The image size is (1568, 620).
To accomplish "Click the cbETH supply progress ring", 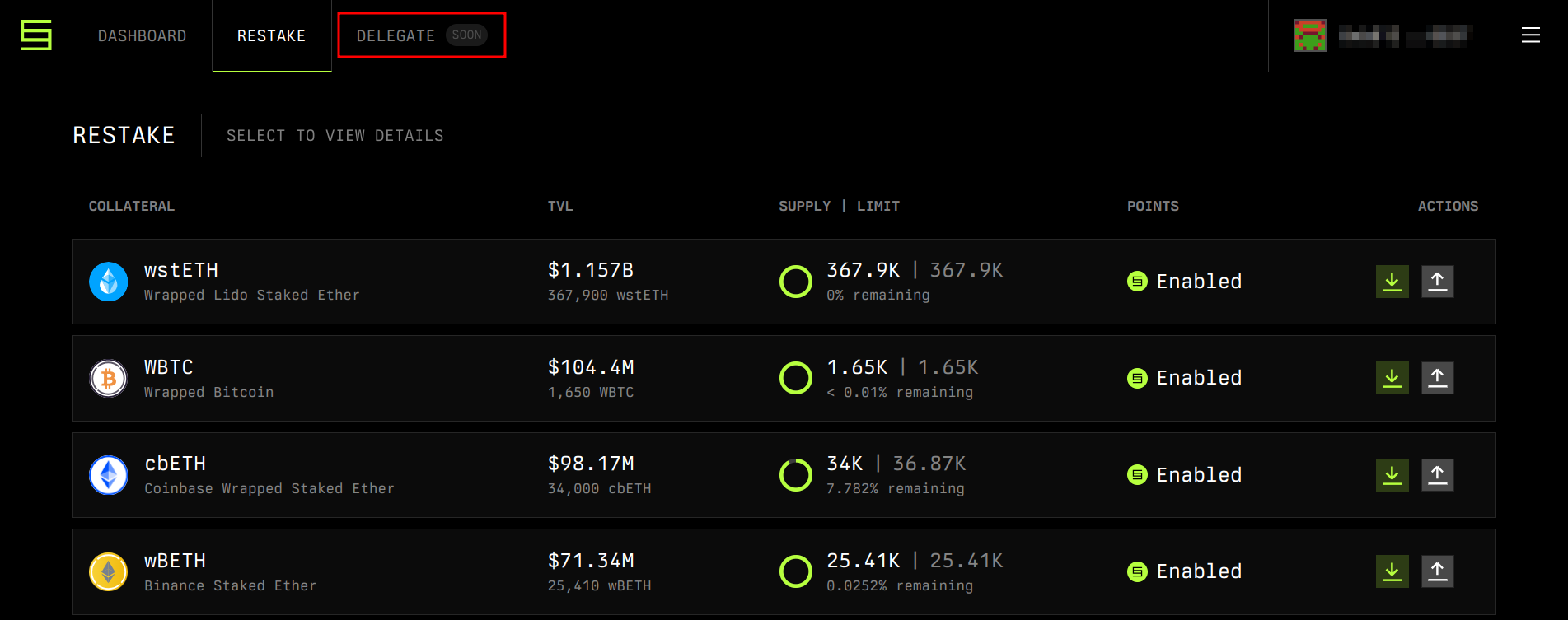I will [x=796, y=475].
